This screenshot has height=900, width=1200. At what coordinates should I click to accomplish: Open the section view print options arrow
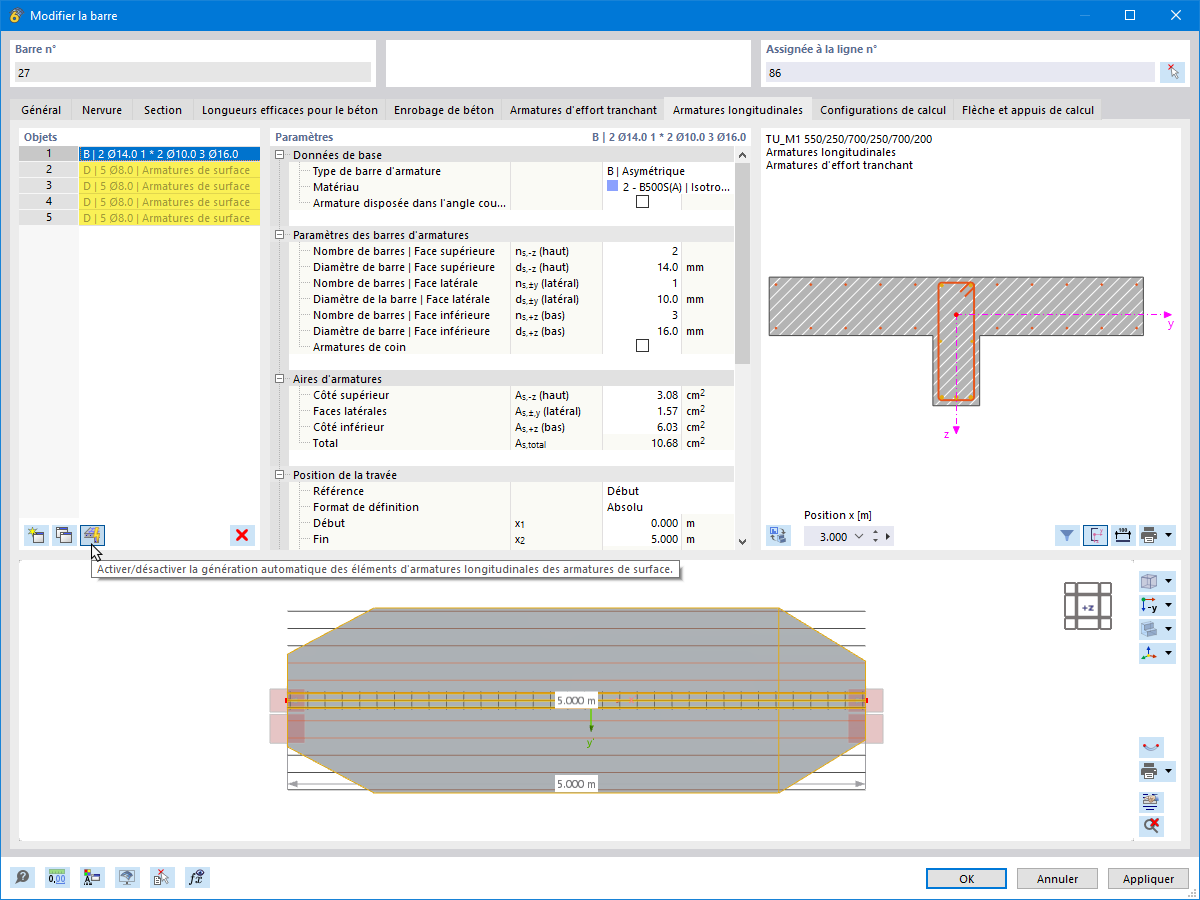[x=1169, y=536]
